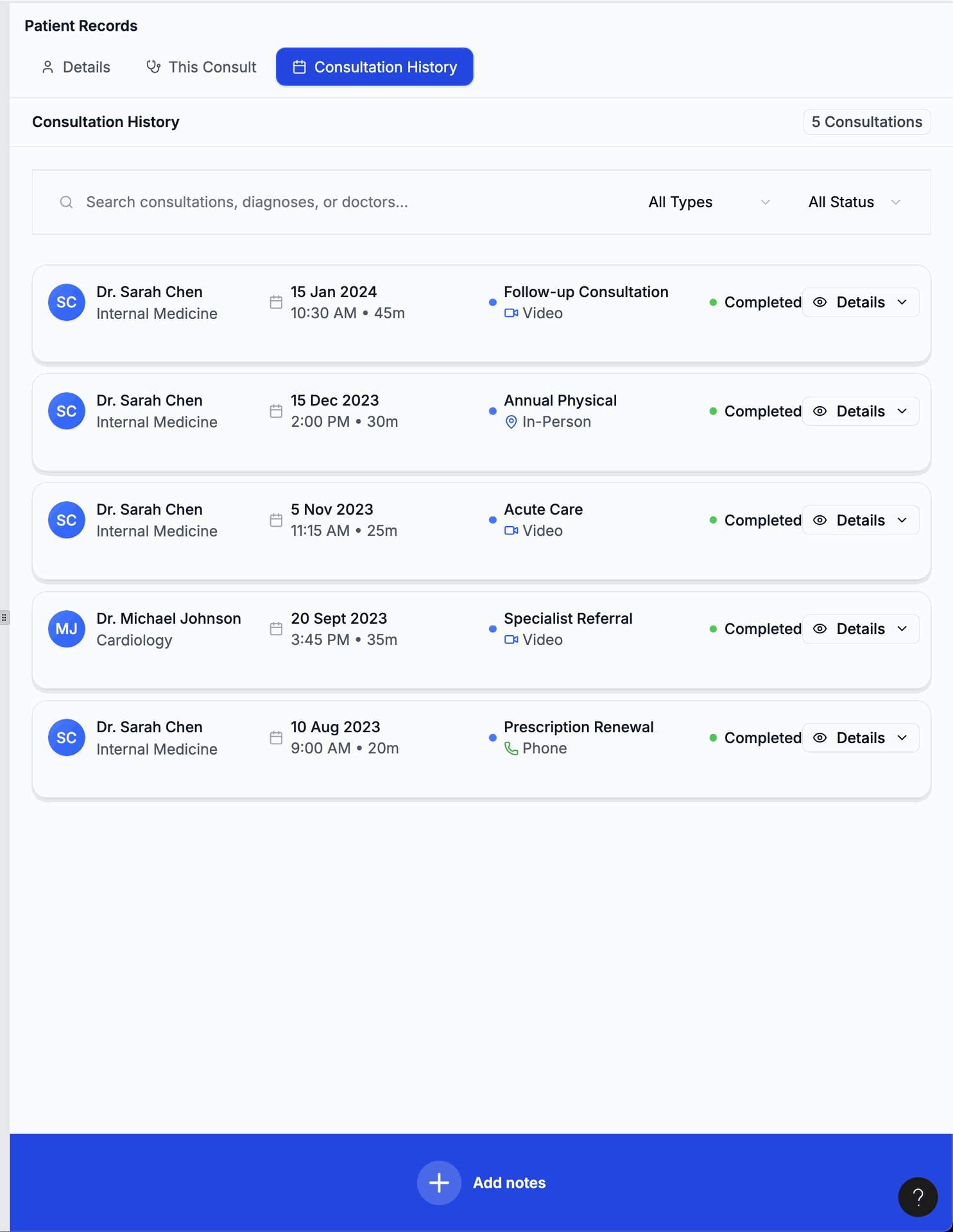Click the plus icon beside Add notes
This screenshot has height=1232, width=953.
click(439, 1183)
